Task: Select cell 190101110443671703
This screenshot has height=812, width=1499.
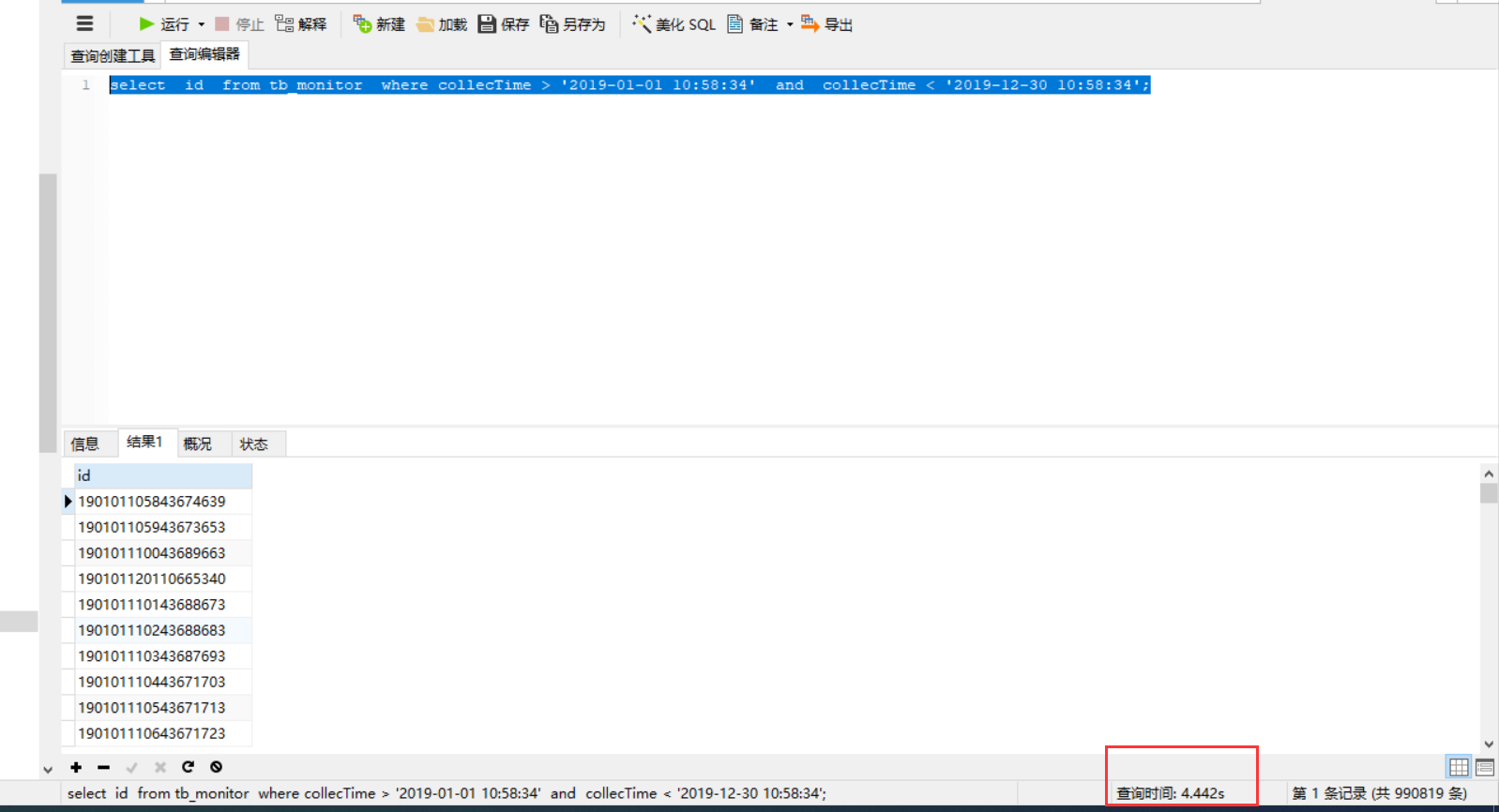Action: [x=163, y=682]
